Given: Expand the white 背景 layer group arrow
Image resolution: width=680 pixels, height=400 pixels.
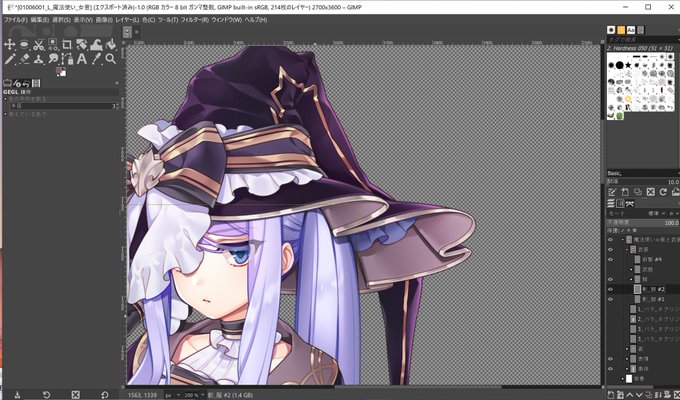Looking at the screenshot, I should [623, 379].
